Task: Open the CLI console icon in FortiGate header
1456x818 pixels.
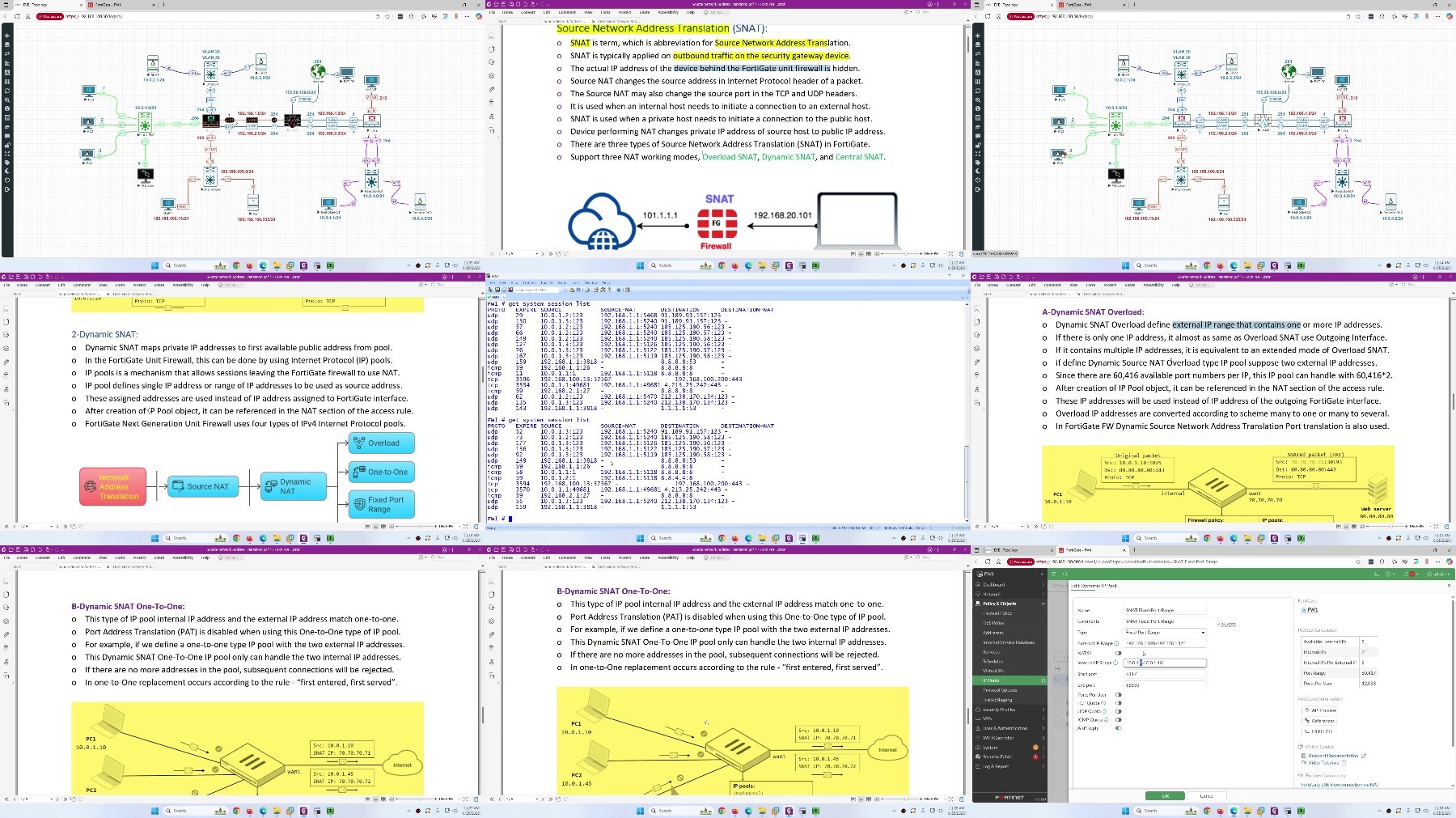Action: pyautogui.click(x=1376, y=574)
